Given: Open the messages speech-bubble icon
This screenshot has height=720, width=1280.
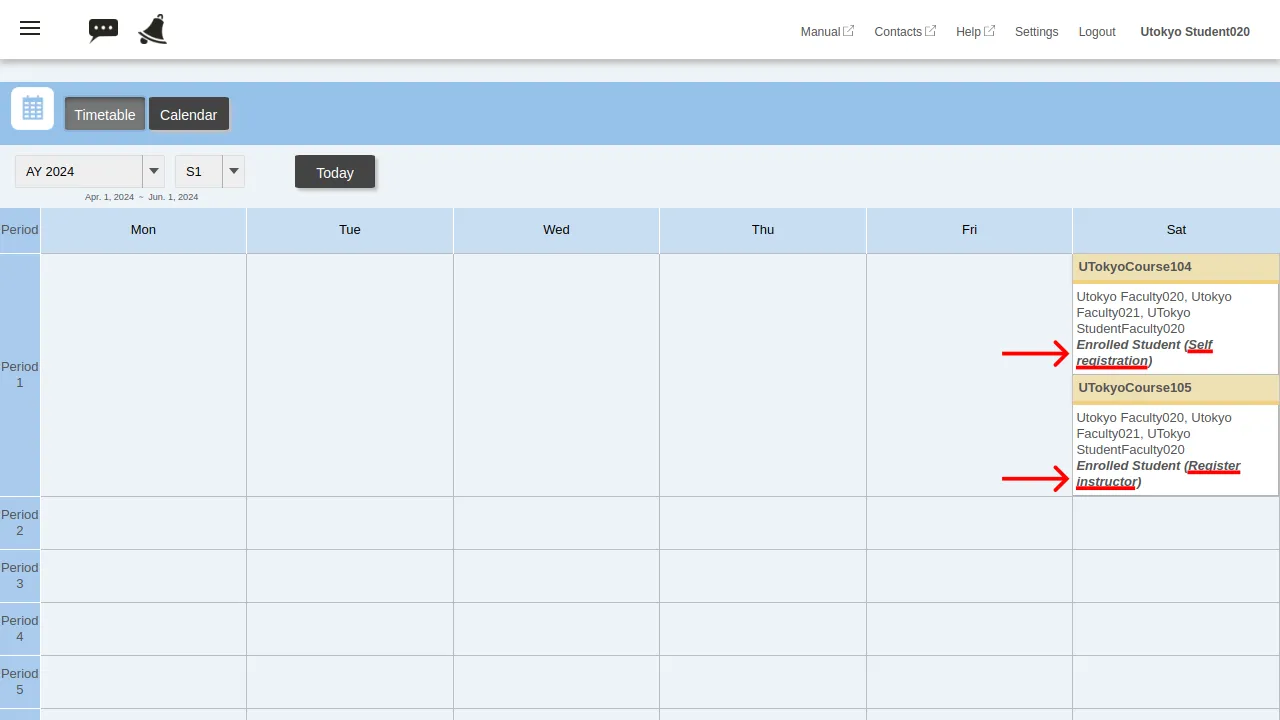Looking at the screenshot, I should pyautogui.click(x=103, y=29).
